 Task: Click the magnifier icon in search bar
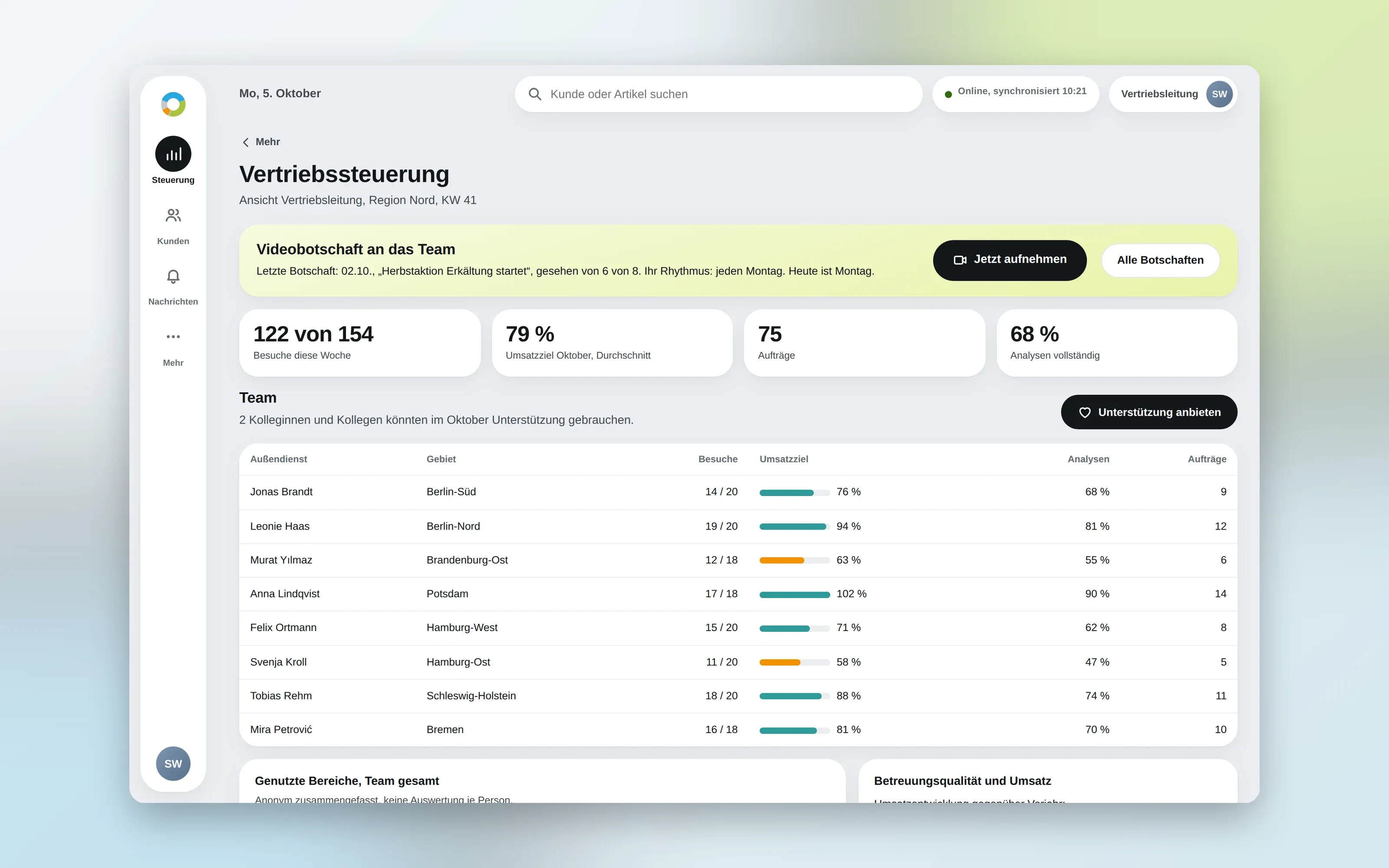coord(534,94)
